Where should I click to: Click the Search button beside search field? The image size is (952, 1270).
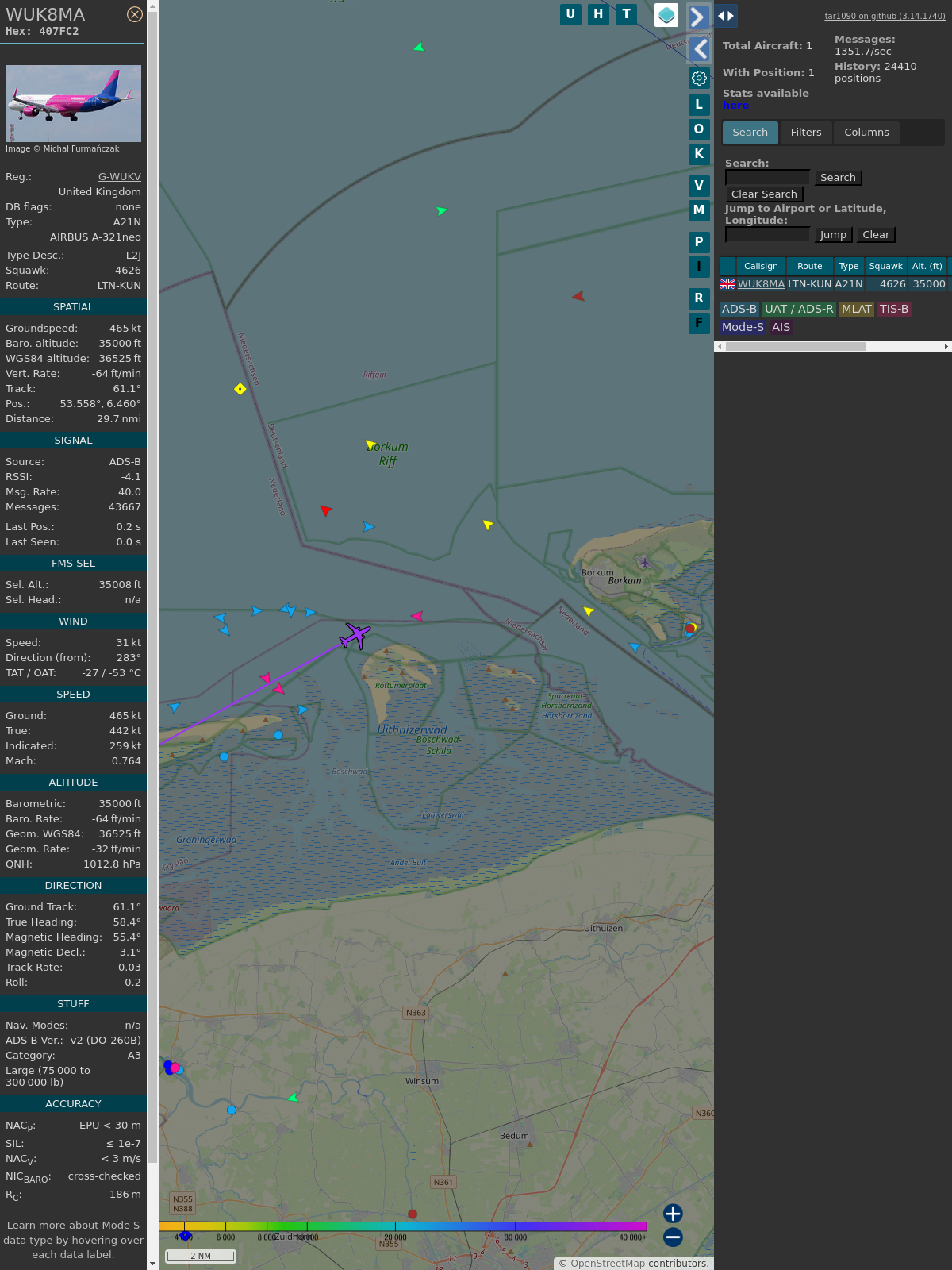tap(838, 178)
